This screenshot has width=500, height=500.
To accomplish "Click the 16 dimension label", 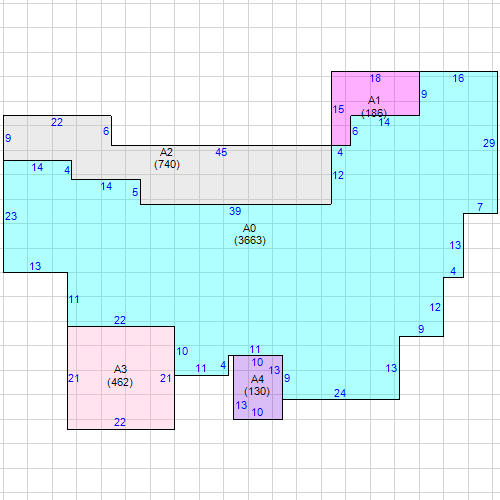I will pos(458,78).
